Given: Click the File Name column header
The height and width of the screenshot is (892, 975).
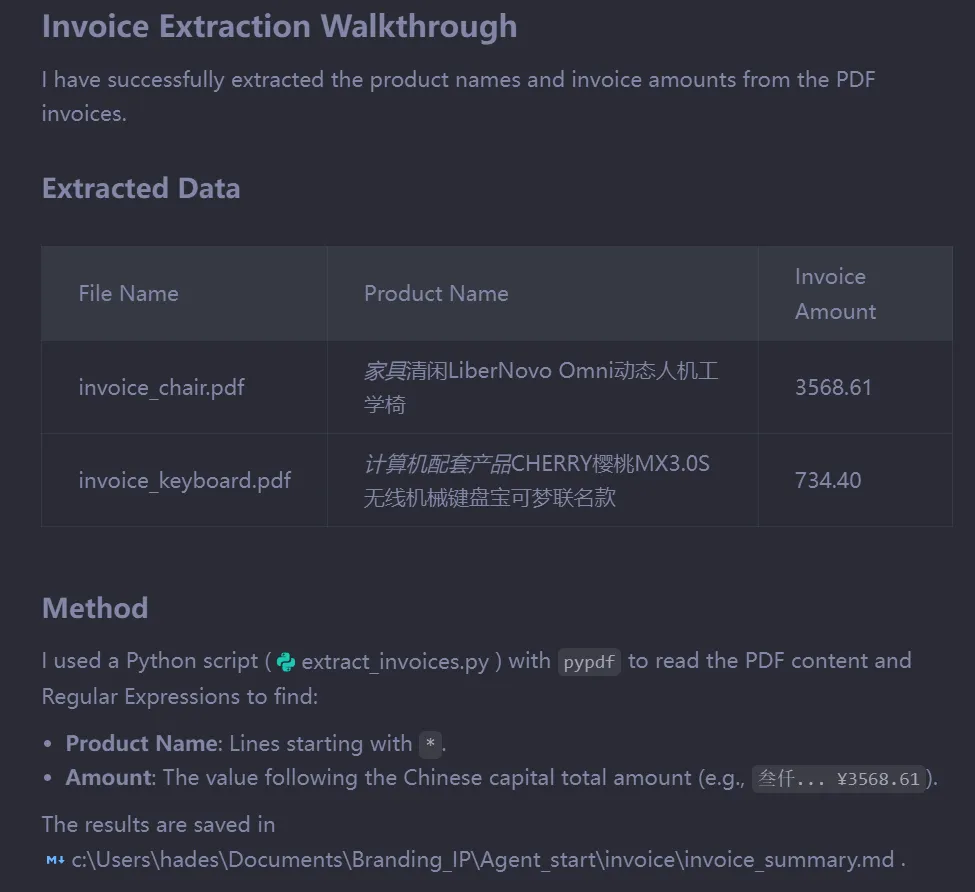Looking at the screenshot, I should pyautogui.click(x=128, y=294).
